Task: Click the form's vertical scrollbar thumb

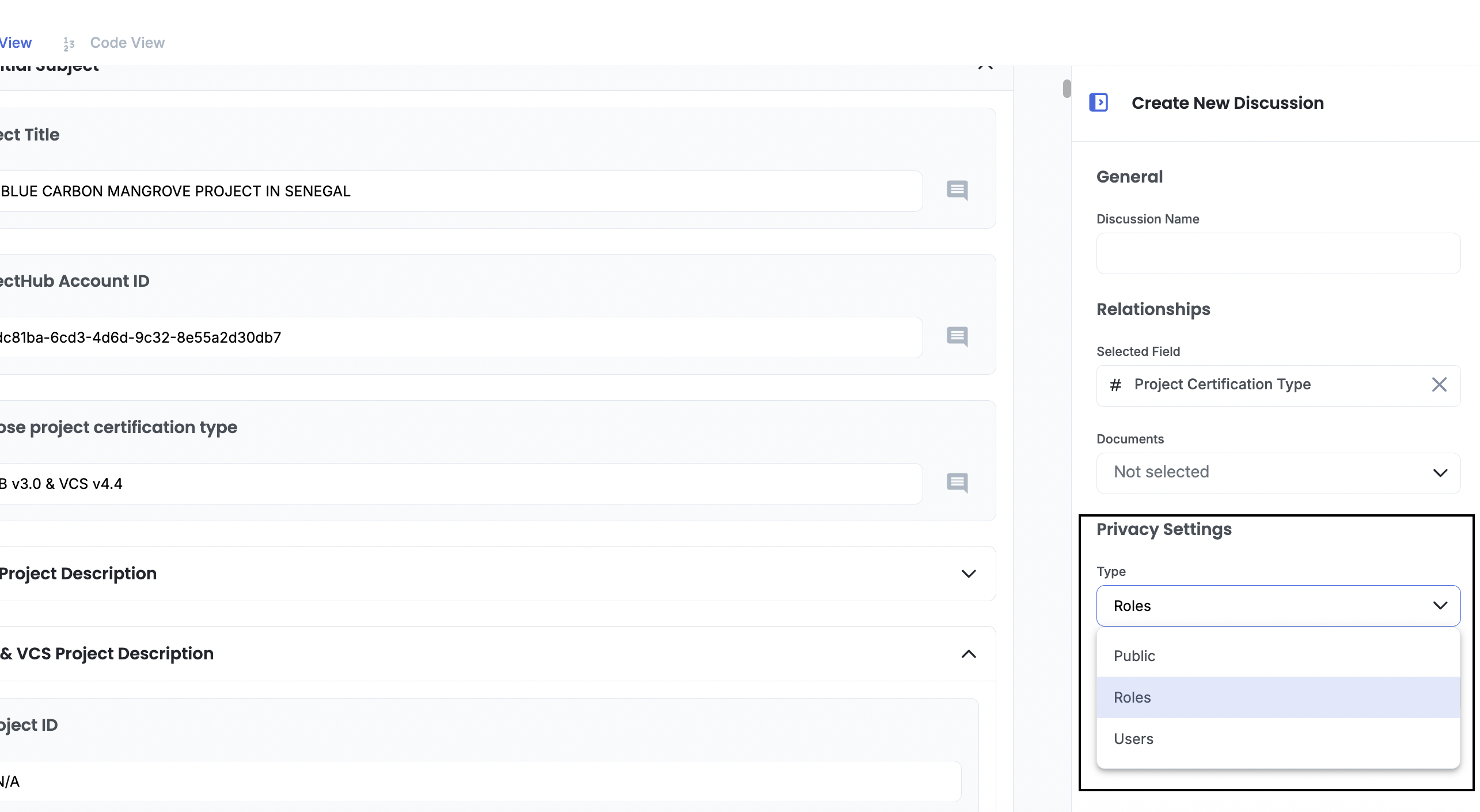Action: pos(1067,89)
